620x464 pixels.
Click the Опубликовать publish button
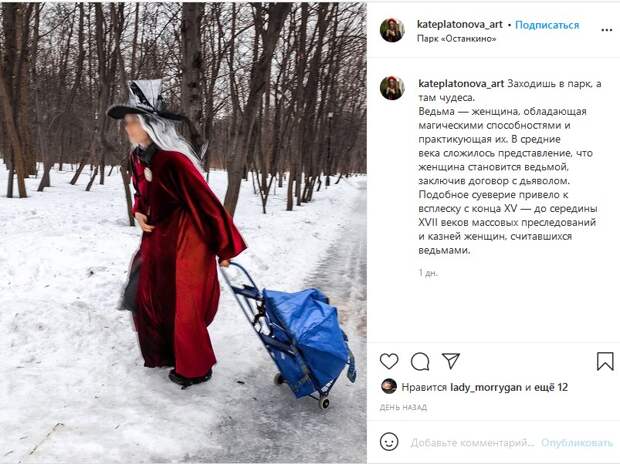577,443
